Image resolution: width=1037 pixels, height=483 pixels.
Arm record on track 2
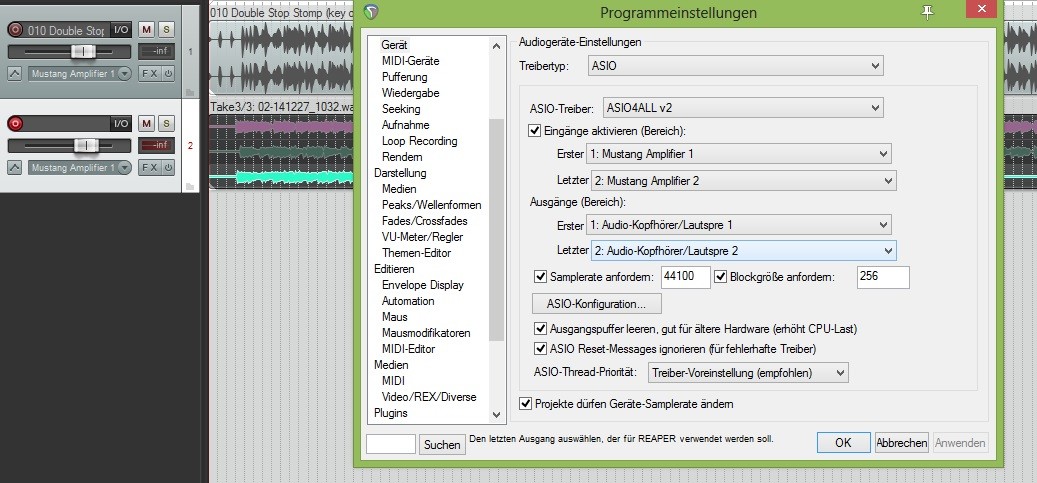click(x=15, y=124)
